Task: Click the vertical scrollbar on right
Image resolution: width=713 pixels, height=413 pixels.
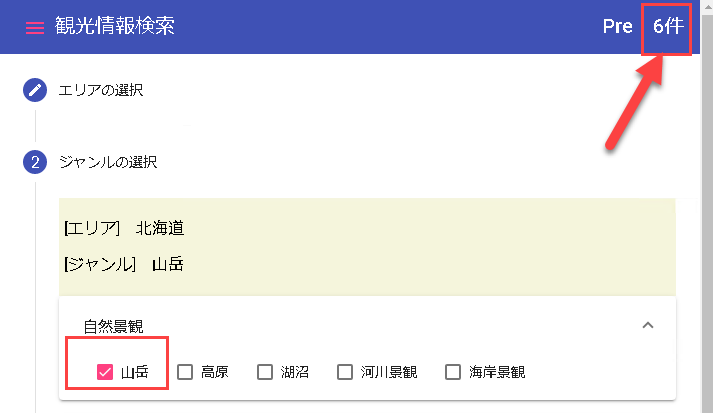Action: [707, 206]
